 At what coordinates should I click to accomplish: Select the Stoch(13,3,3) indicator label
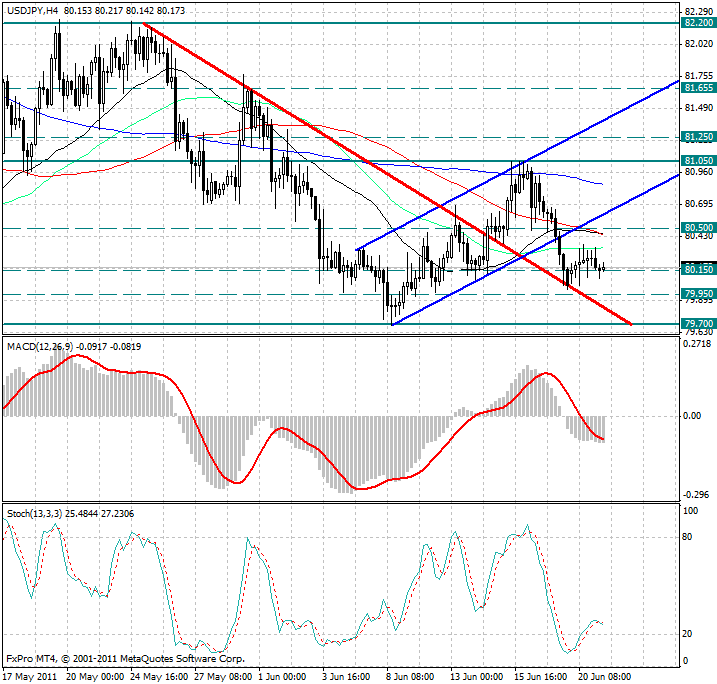point(32,513)
